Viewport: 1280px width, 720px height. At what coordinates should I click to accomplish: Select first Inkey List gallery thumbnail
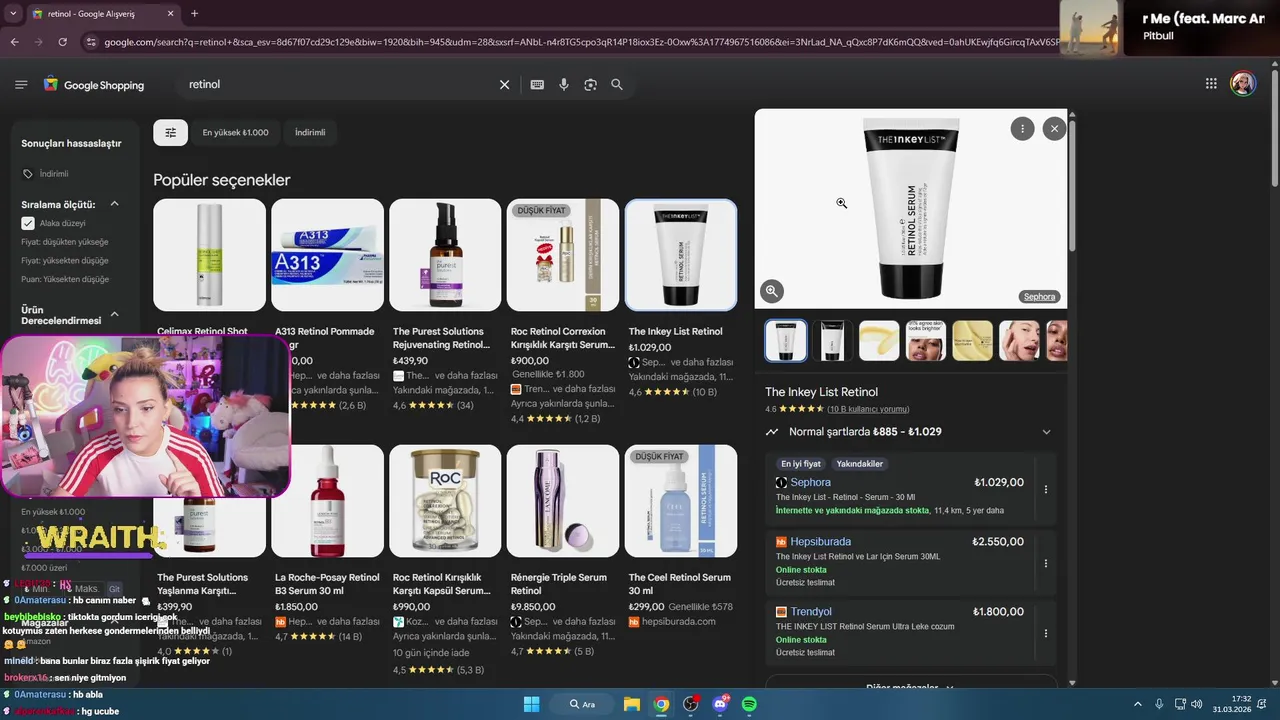786,341
